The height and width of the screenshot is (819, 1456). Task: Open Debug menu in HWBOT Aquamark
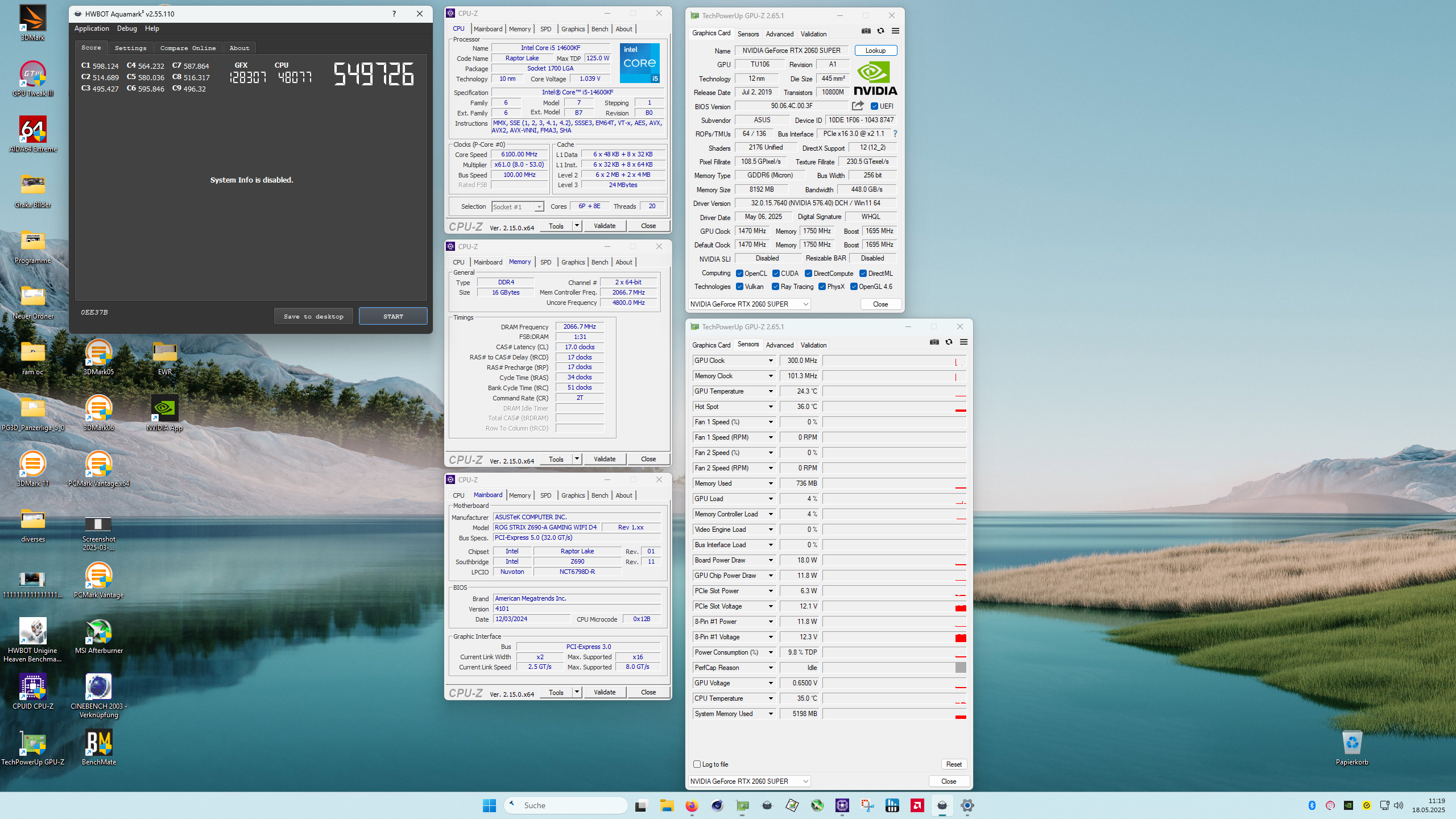(x=127, y=28)
